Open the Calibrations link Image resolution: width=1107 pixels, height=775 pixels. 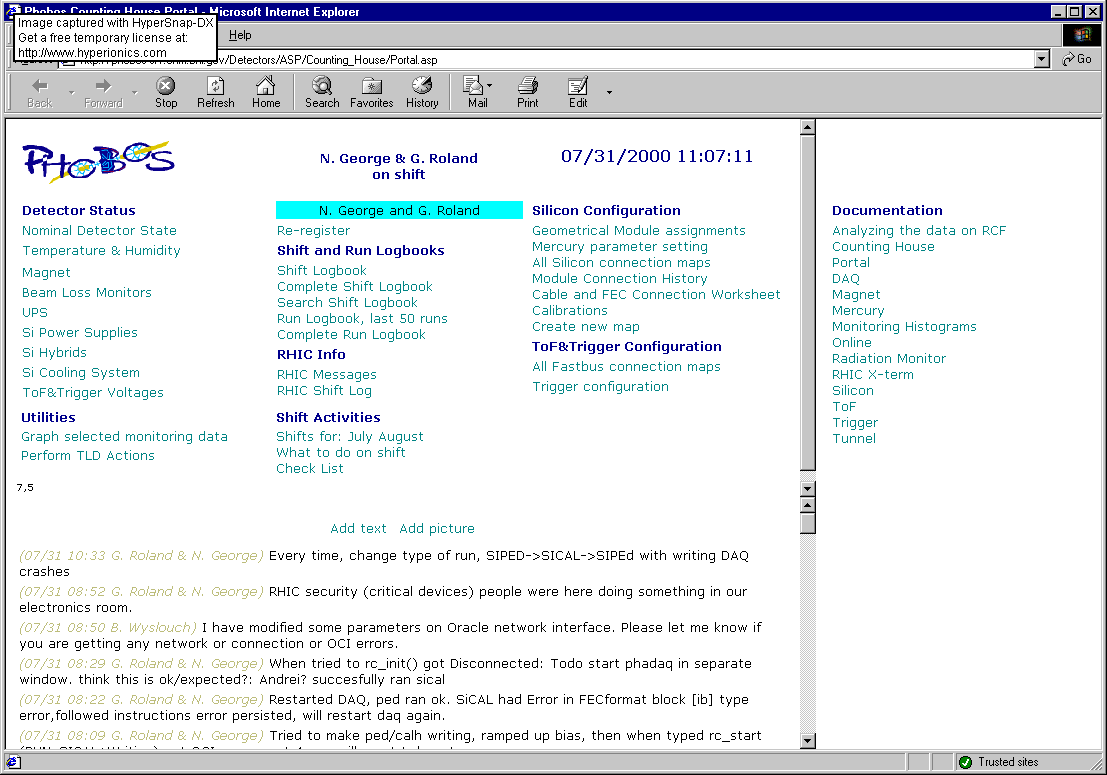570,311
